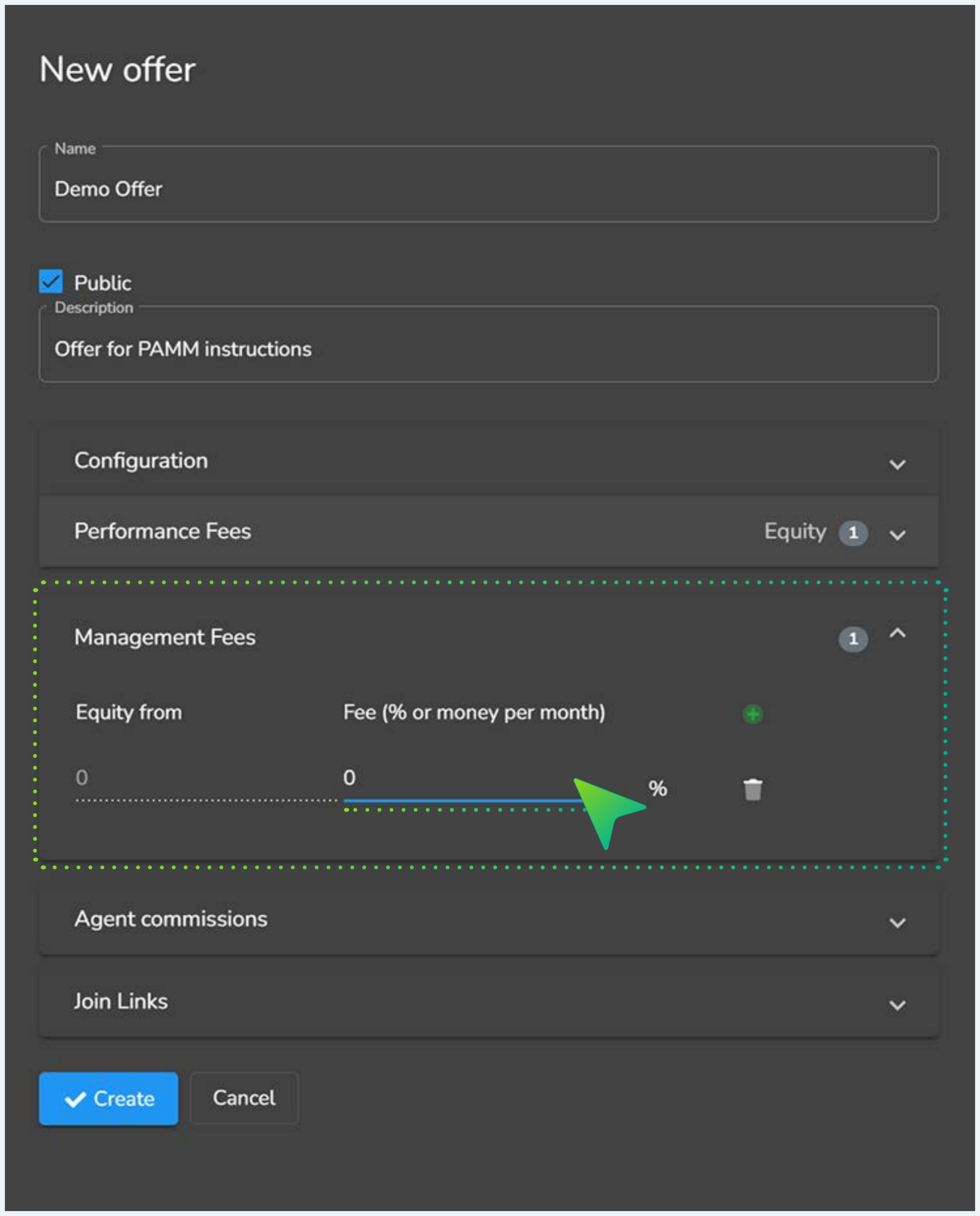Edit the Name field containing Demo Offer
The image size is (980, 1216).
pyautogui.click(x=489, y=184)
